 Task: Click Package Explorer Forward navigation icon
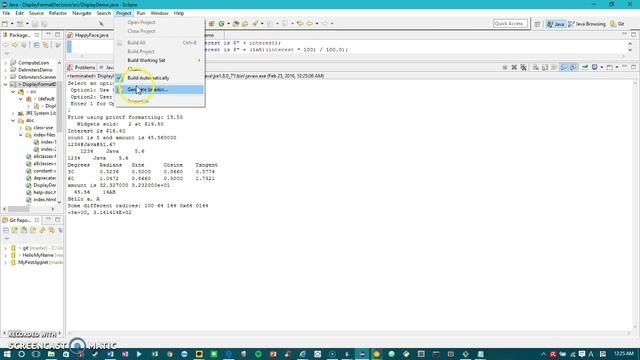pos(15,45)
